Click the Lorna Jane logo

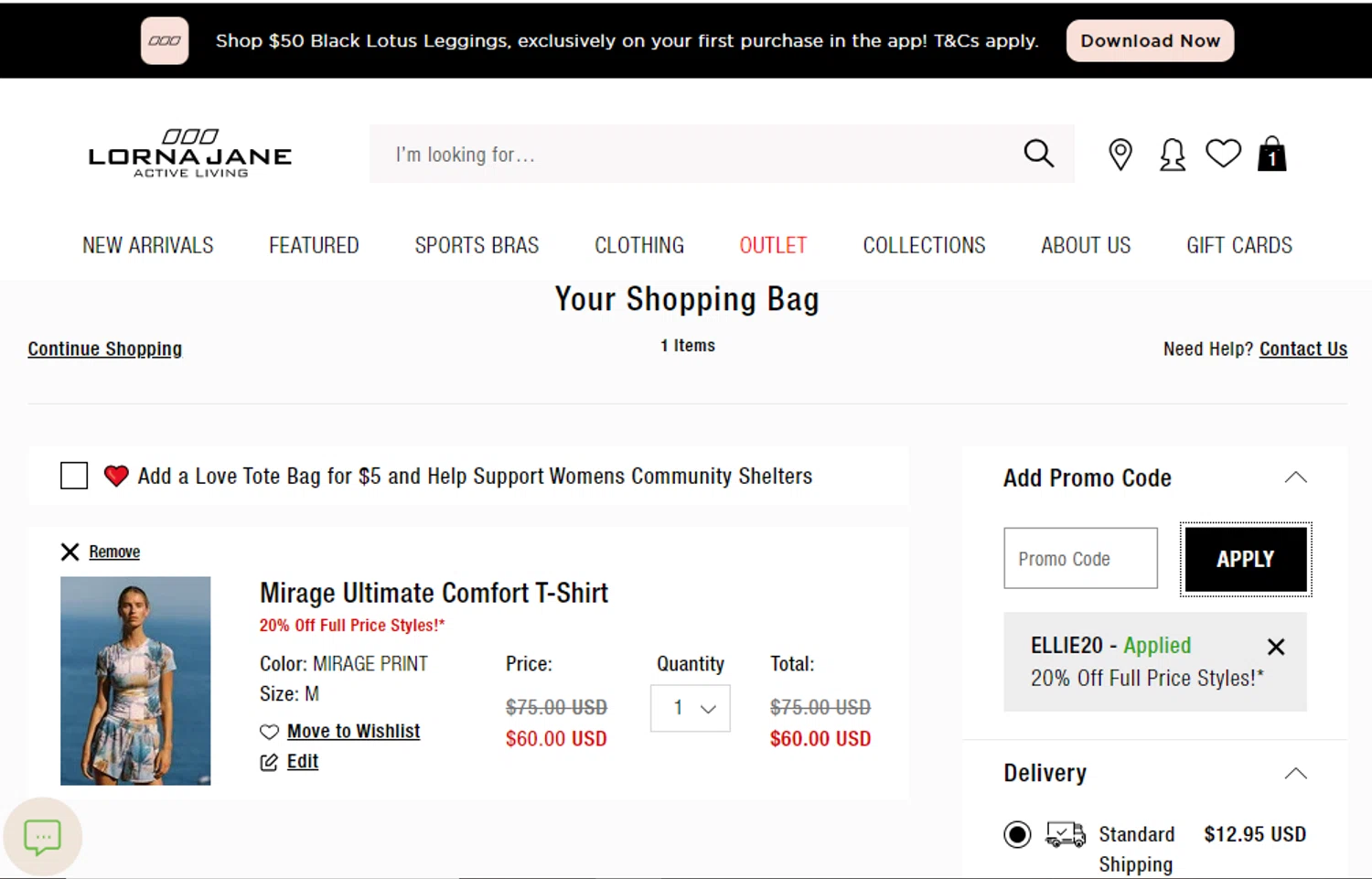coord(190,154)
